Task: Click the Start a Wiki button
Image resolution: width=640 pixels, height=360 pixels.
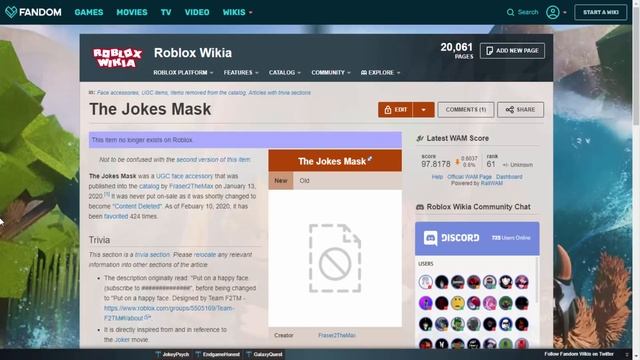Action: (x=600, y=12)
